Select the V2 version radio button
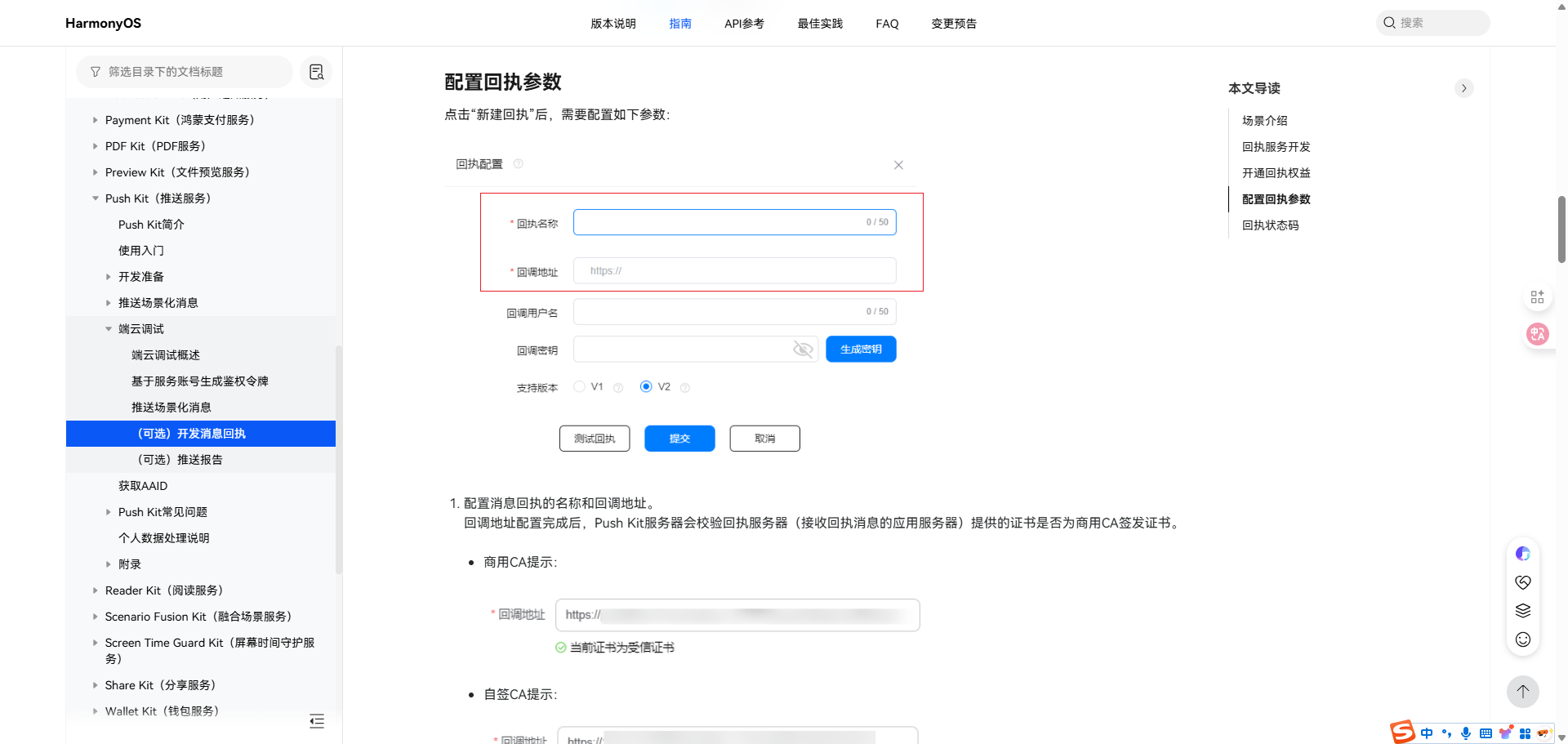1568x744 pixels. coord(646,386)
